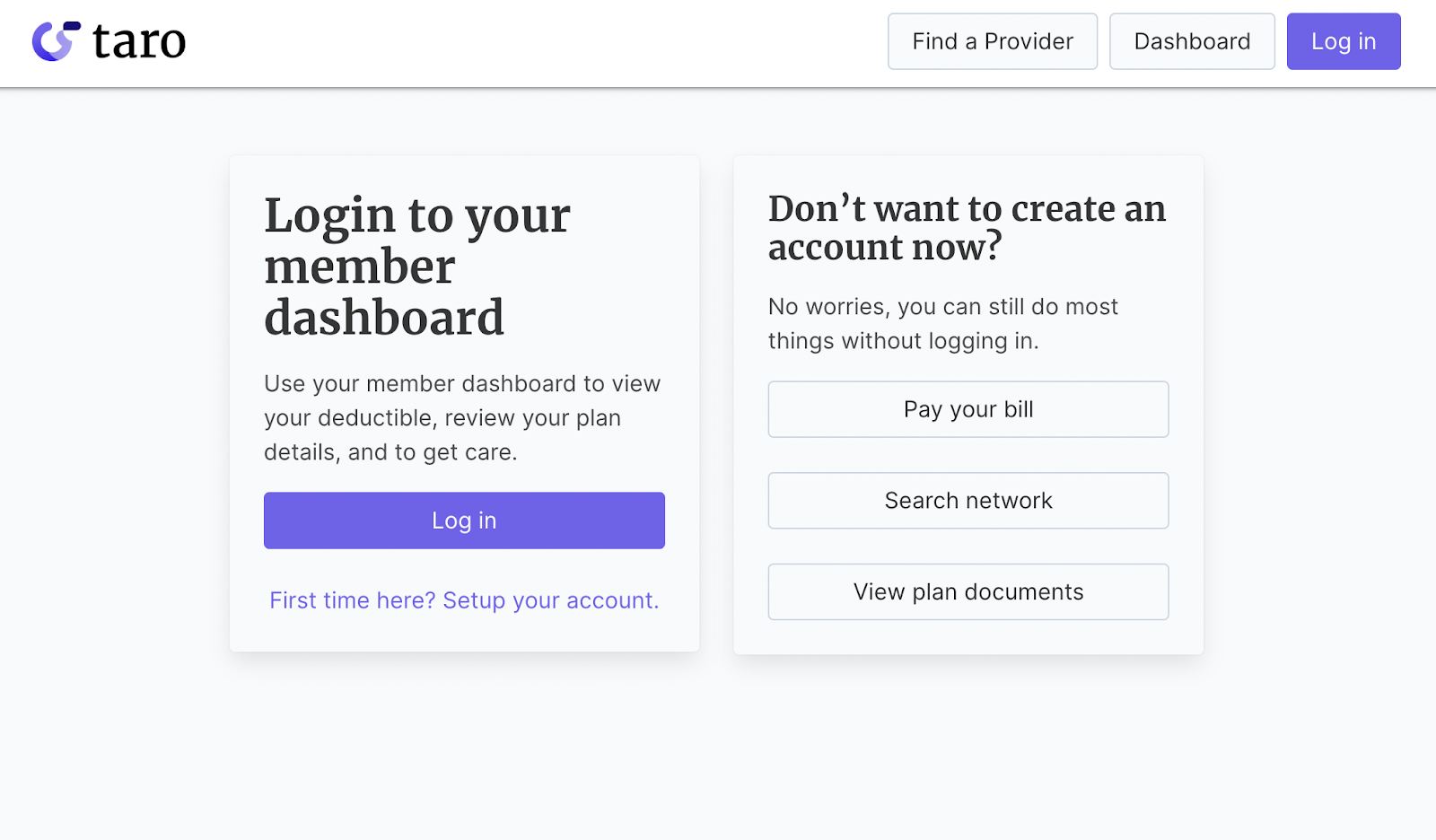
Task: Access the member dashboard login
Action: pyautogui.click(x=464, y=520)
